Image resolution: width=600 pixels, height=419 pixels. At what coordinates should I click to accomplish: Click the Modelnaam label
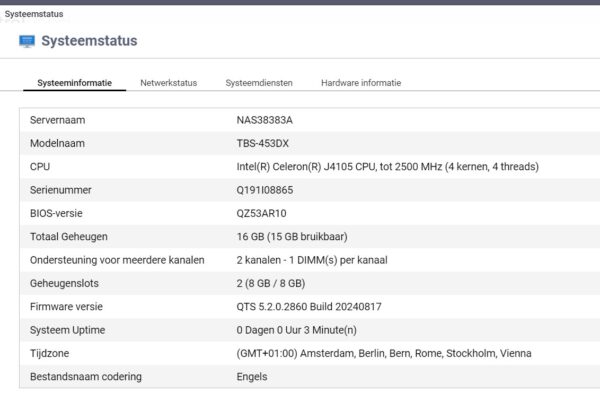(x=57, y=143)
